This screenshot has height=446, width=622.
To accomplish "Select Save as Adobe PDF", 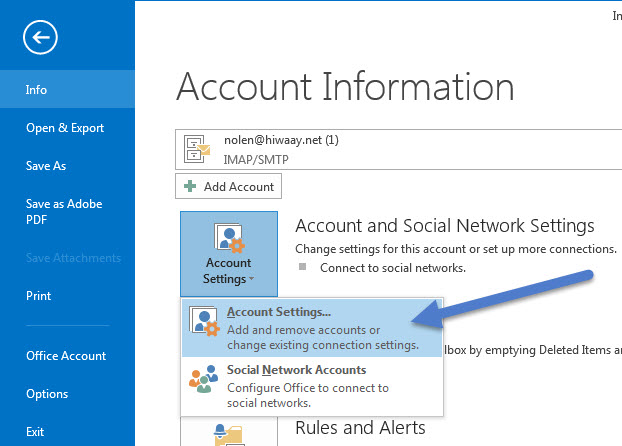I will point(64,211).
